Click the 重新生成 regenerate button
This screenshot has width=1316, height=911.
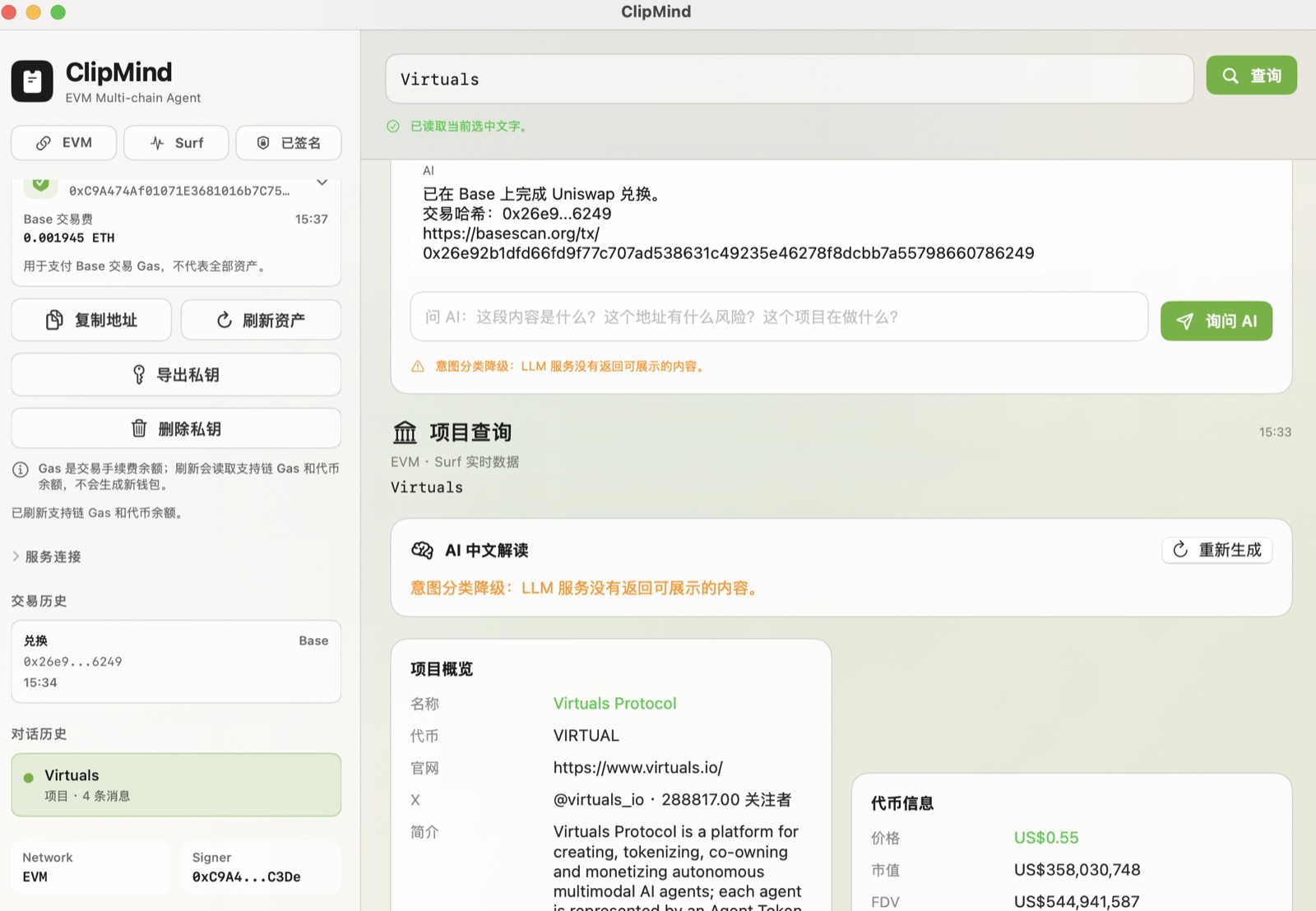[x=1217, y=550]
